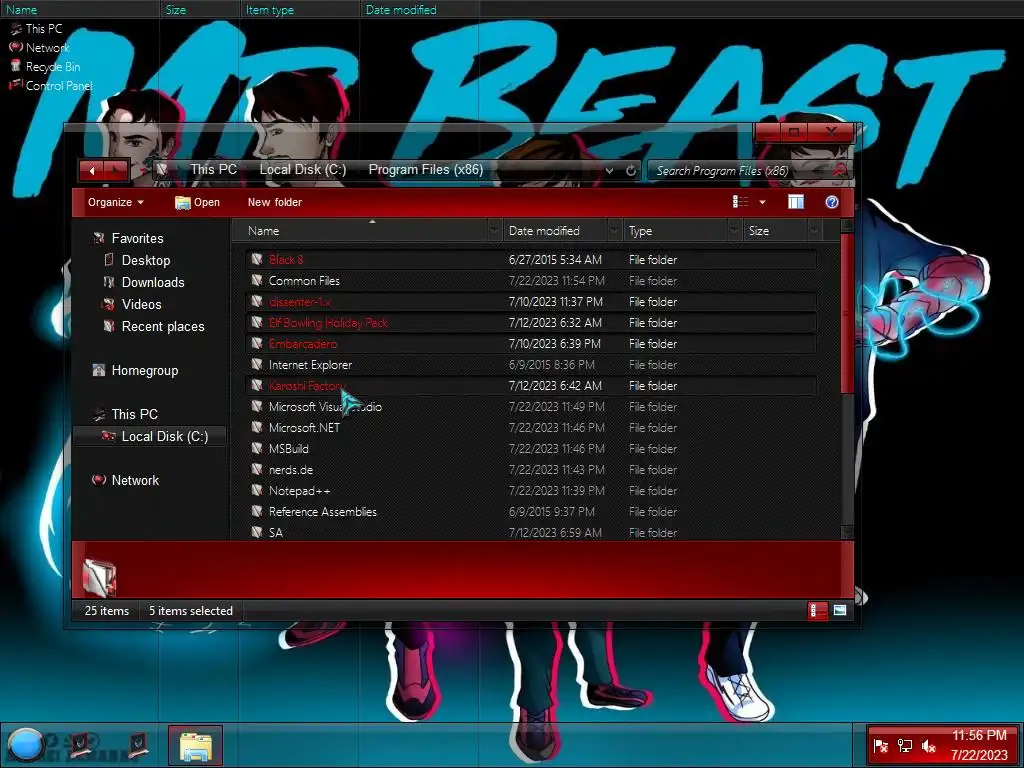Refresh the Program Files (x86) folder
The width and height of the screenshot is (1024, 768).
coord(631,170)
